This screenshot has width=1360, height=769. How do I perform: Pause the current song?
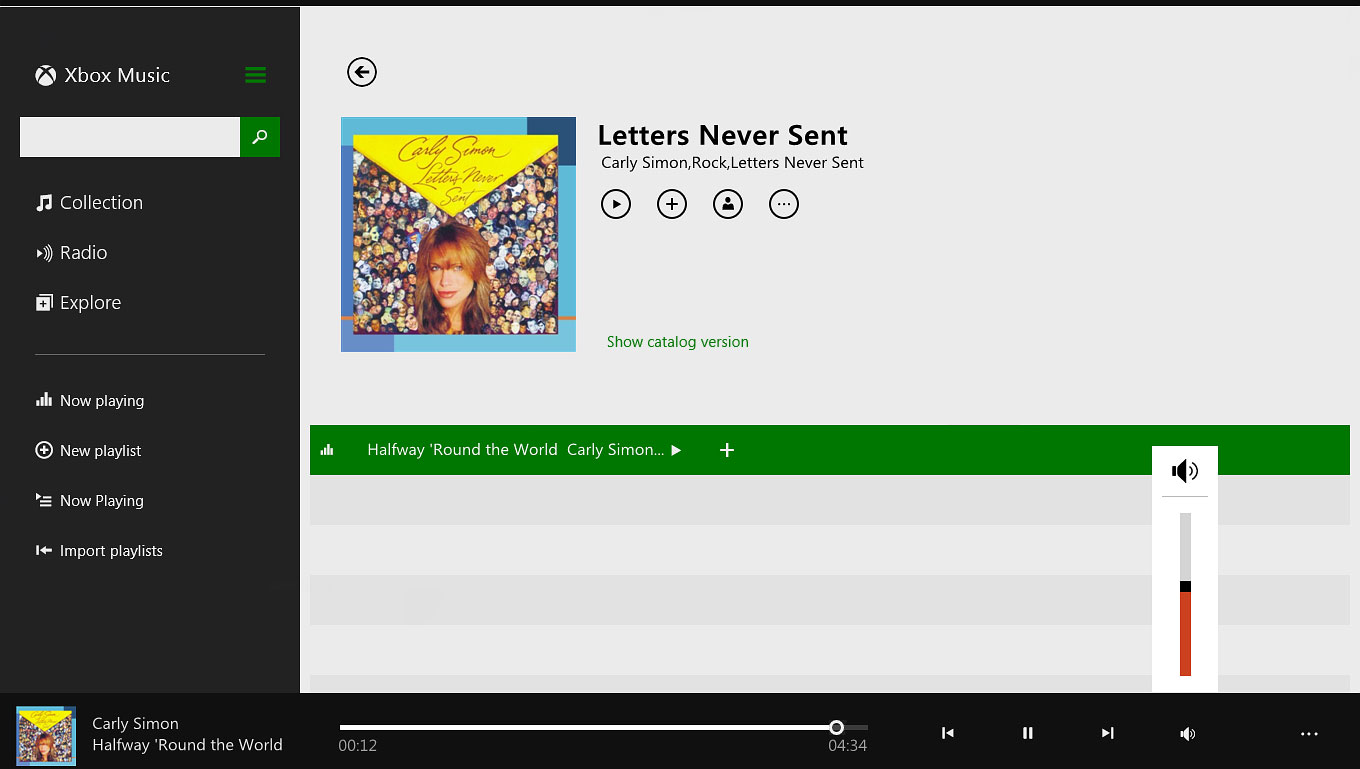(x=1027, y=733)
